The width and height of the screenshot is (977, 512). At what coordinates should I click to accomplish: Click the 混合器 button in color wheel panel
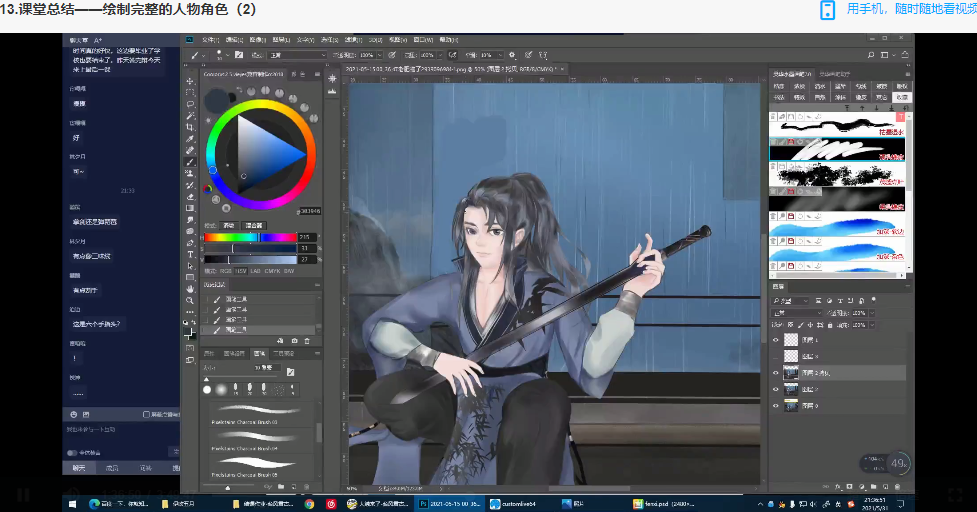(x=254, y=225)
